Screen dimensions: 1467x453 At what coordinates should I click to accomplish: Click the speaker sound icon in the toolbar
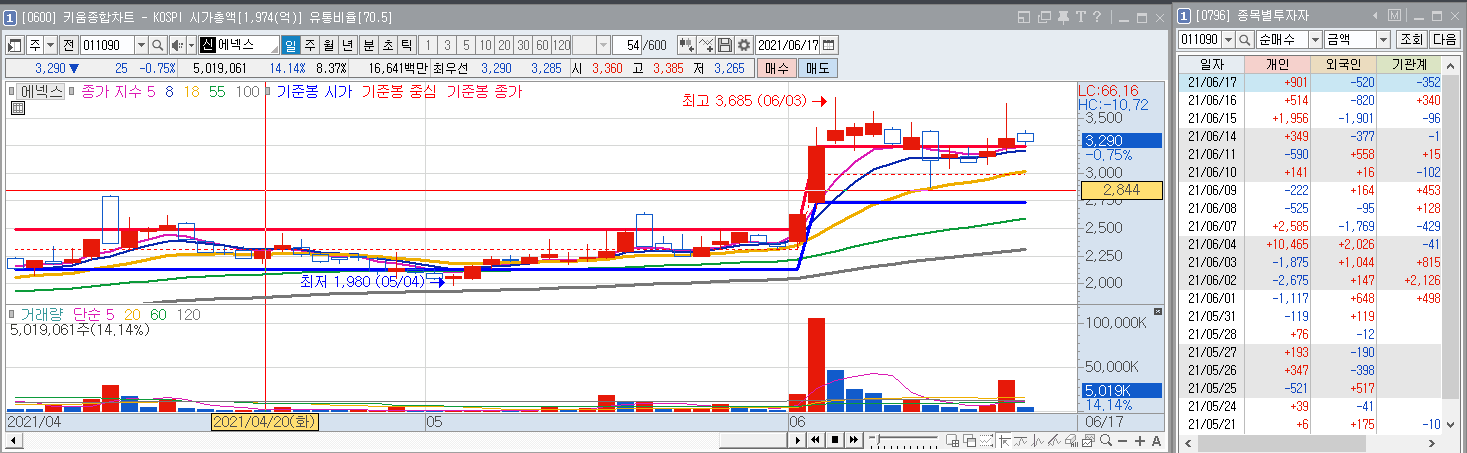[177, 45]
